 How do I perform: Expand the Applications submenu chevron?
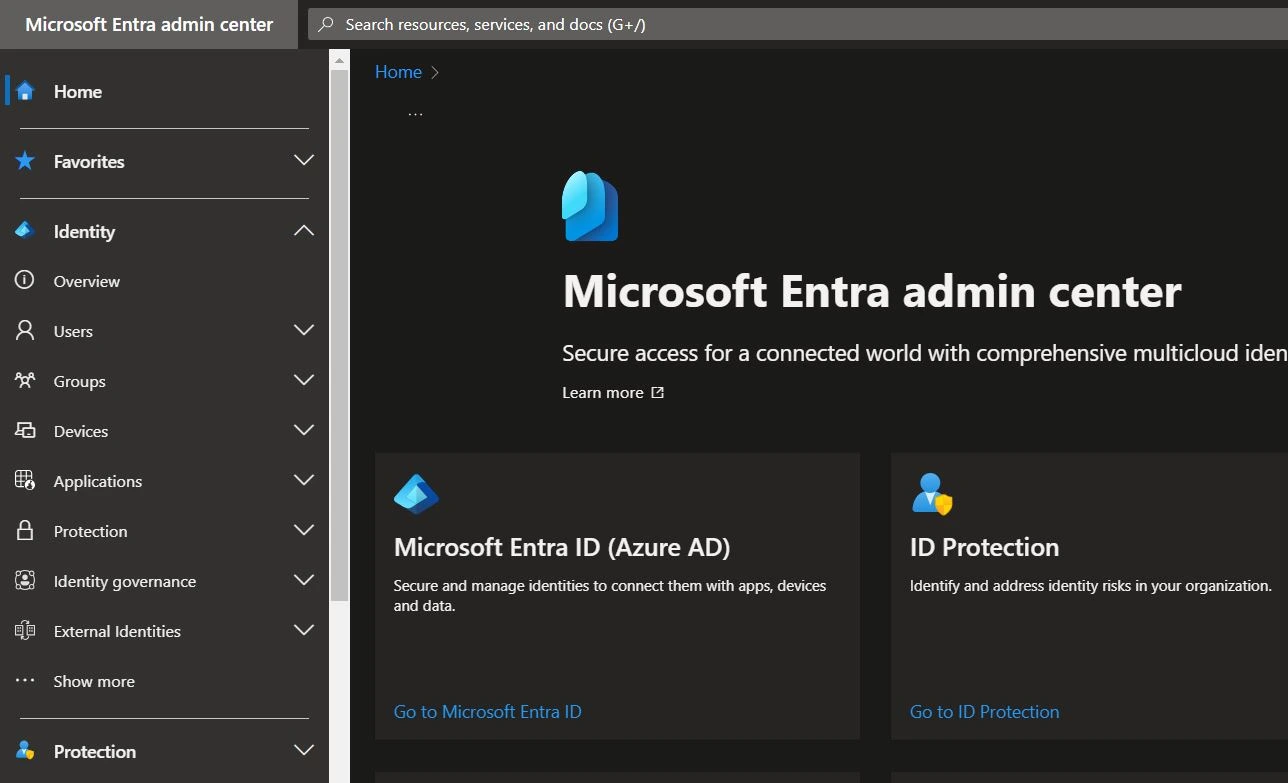click(304, 480)
